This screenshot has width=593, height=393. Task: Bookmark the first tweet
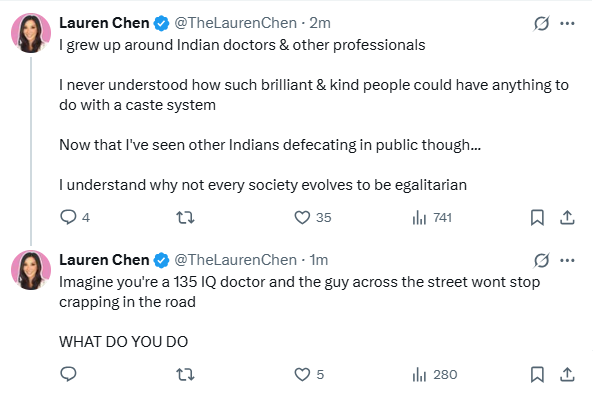point(537,217)
